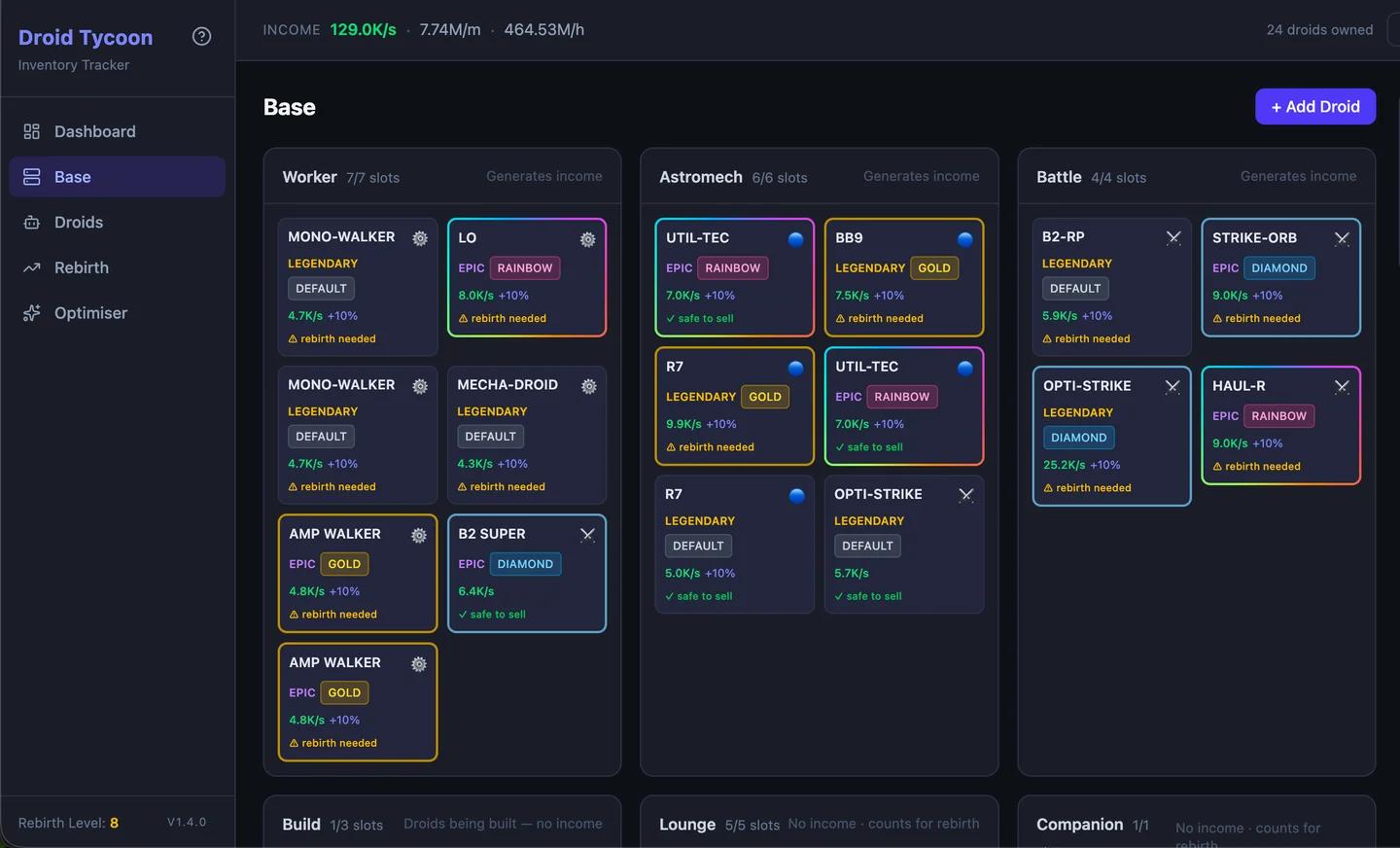Click the Droids robot icon in sidebar

tap(32, 223)
